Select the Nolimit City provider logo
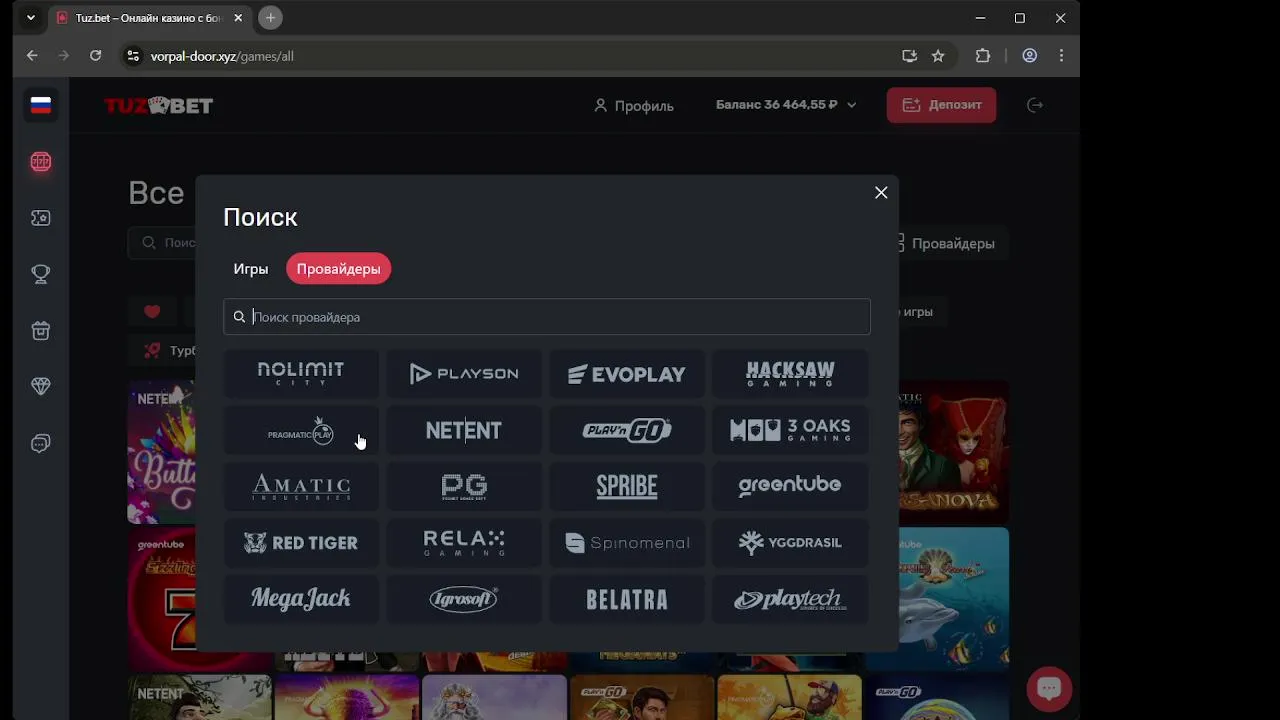Screen dimensions: 1280x720 [301, 374]
